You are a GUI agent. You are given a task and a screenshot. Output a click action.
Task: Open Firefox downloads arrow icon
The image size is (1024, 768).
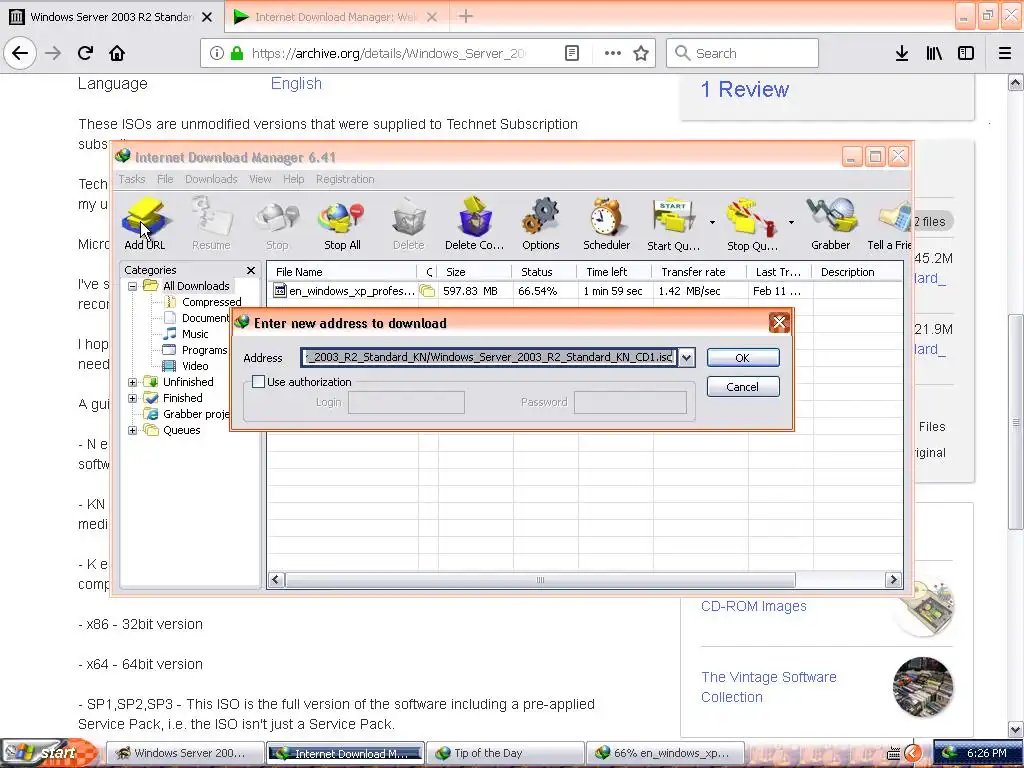click(x=902, y=53)
